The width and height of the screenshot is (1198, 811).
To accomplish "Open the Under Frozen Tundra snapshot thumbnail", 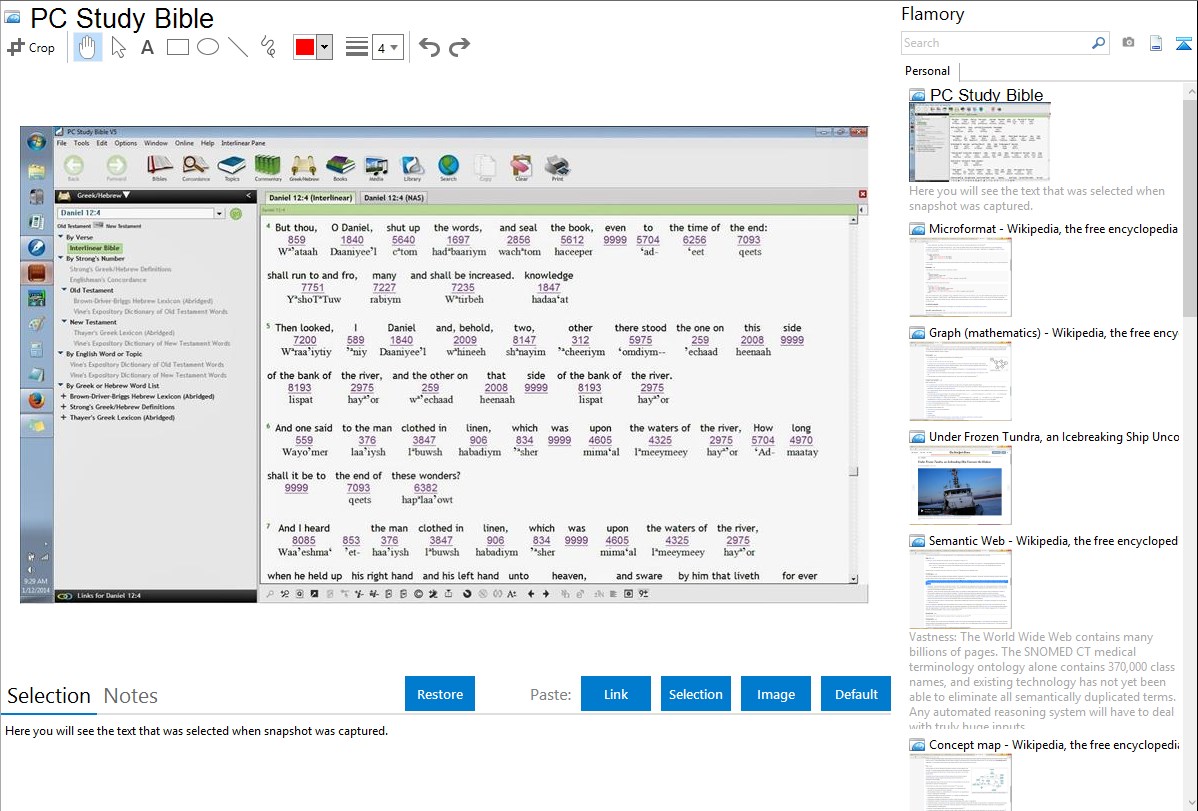I will [960, 485].
